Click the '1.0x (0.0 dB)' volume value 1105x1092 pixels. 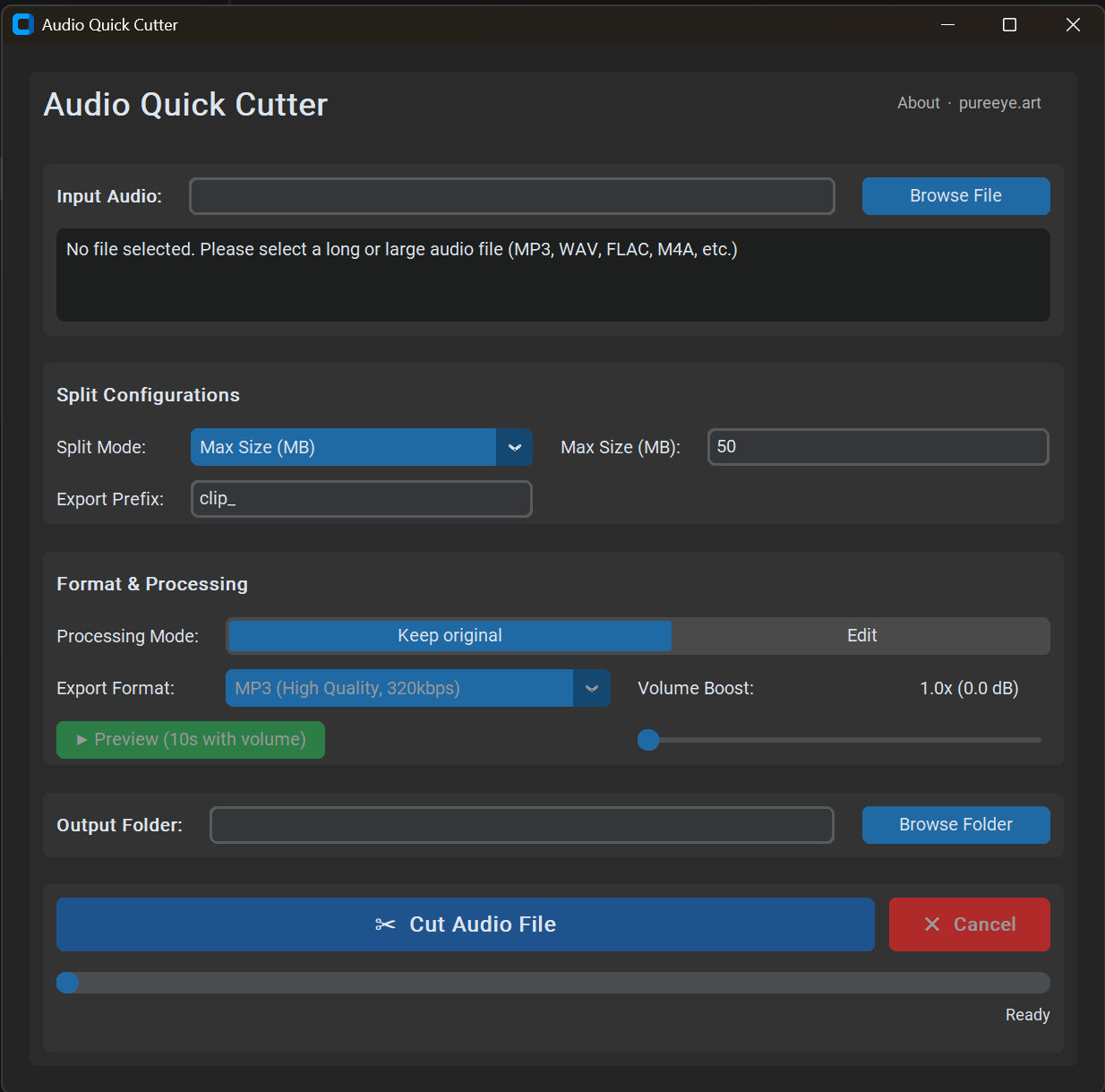pyautogui.click(x=969, y=688)
